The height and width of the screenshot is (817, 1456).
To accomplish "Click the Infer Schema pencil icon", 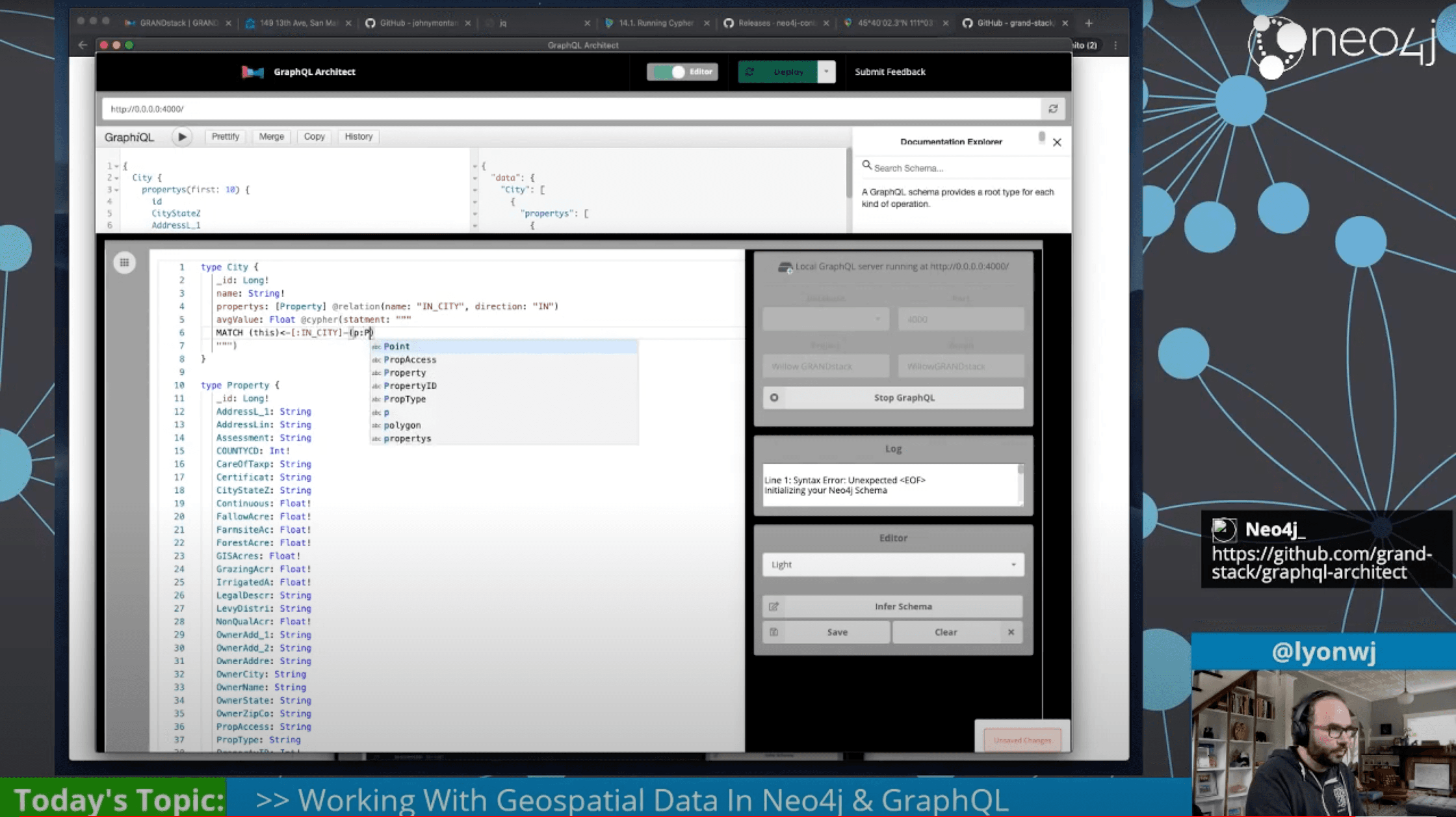I will tap(773, 606).
